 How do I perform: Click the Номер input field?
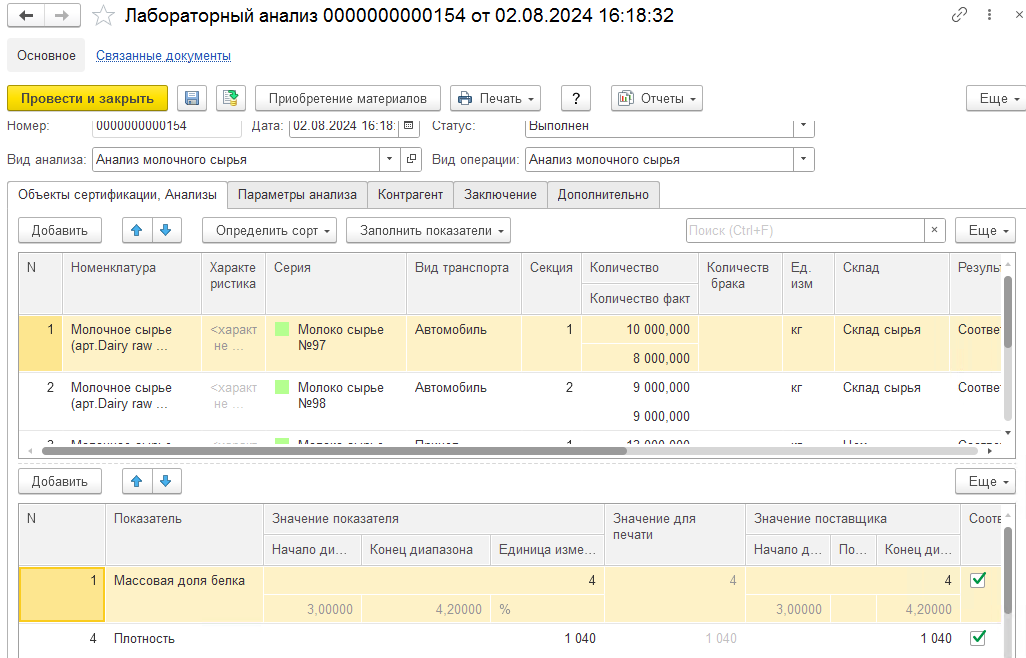167,126
